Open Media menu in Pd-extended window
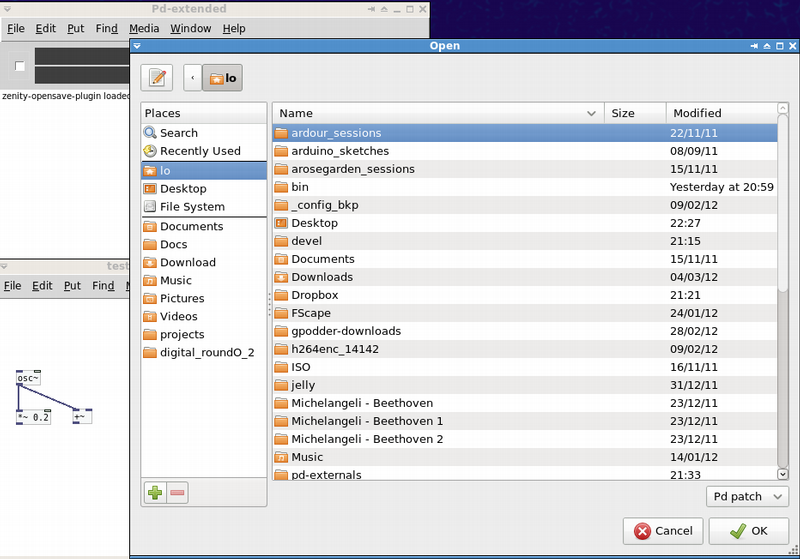Viewport: 800px width, 559px height. [144, 29]
